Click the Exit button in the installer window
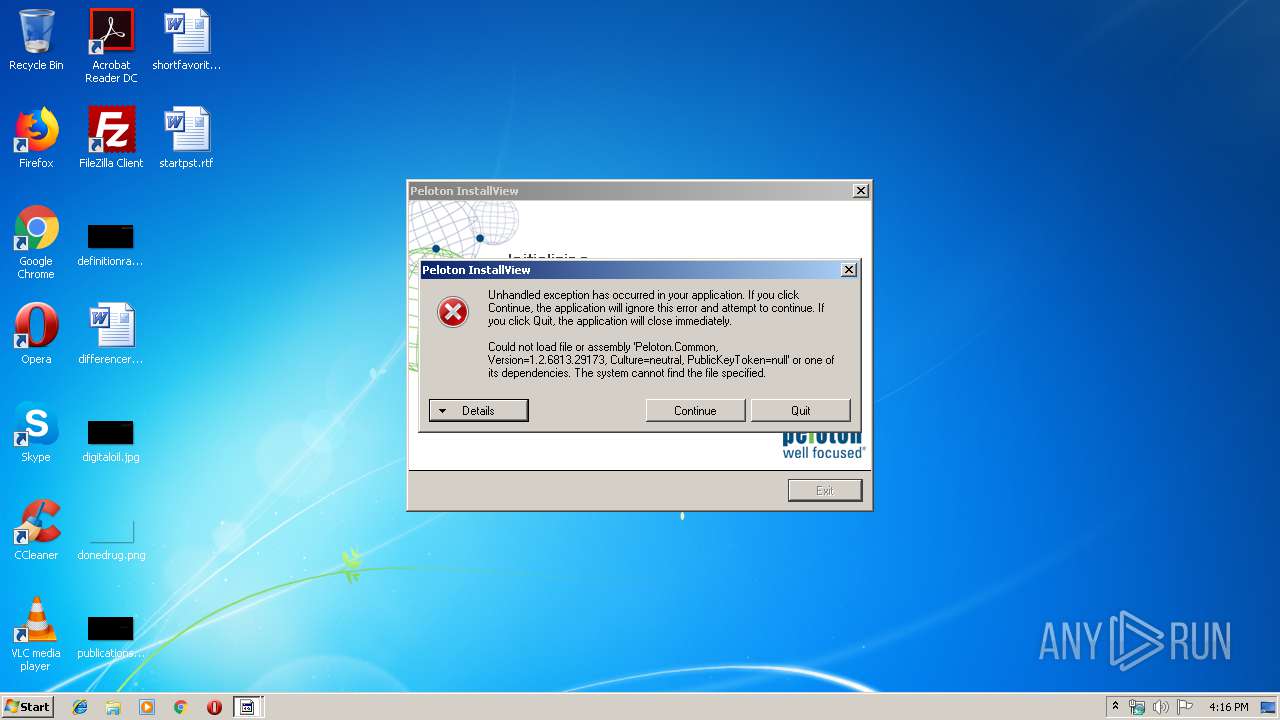 [x=824, y=490]
